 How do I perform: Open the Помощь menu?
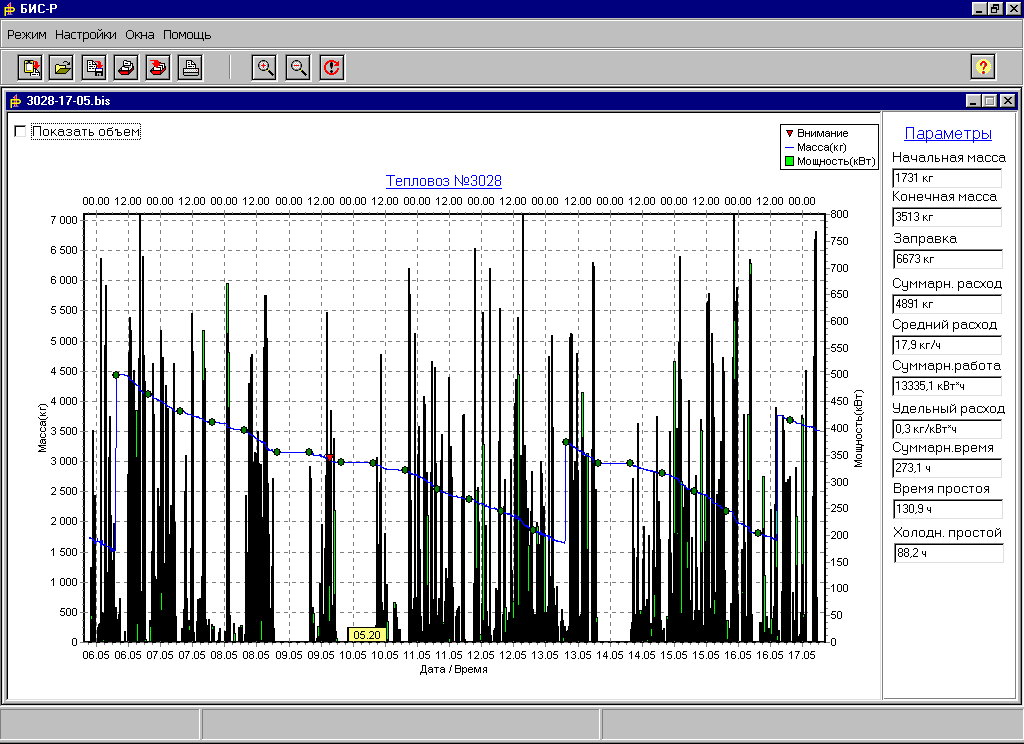pos(187,35)
